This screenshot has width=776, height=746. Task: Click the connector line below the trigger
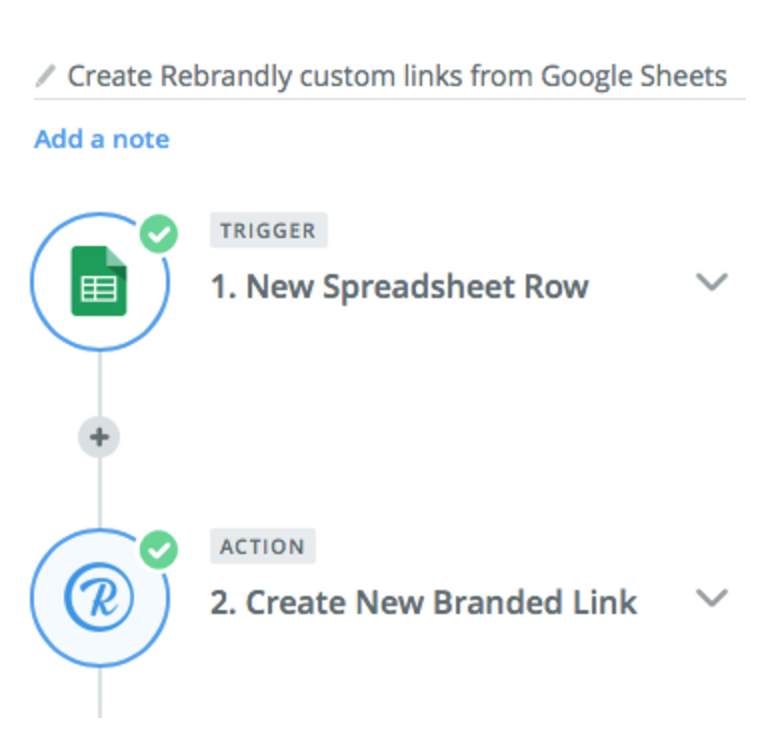pyautogui.click(x=100, y=384)
